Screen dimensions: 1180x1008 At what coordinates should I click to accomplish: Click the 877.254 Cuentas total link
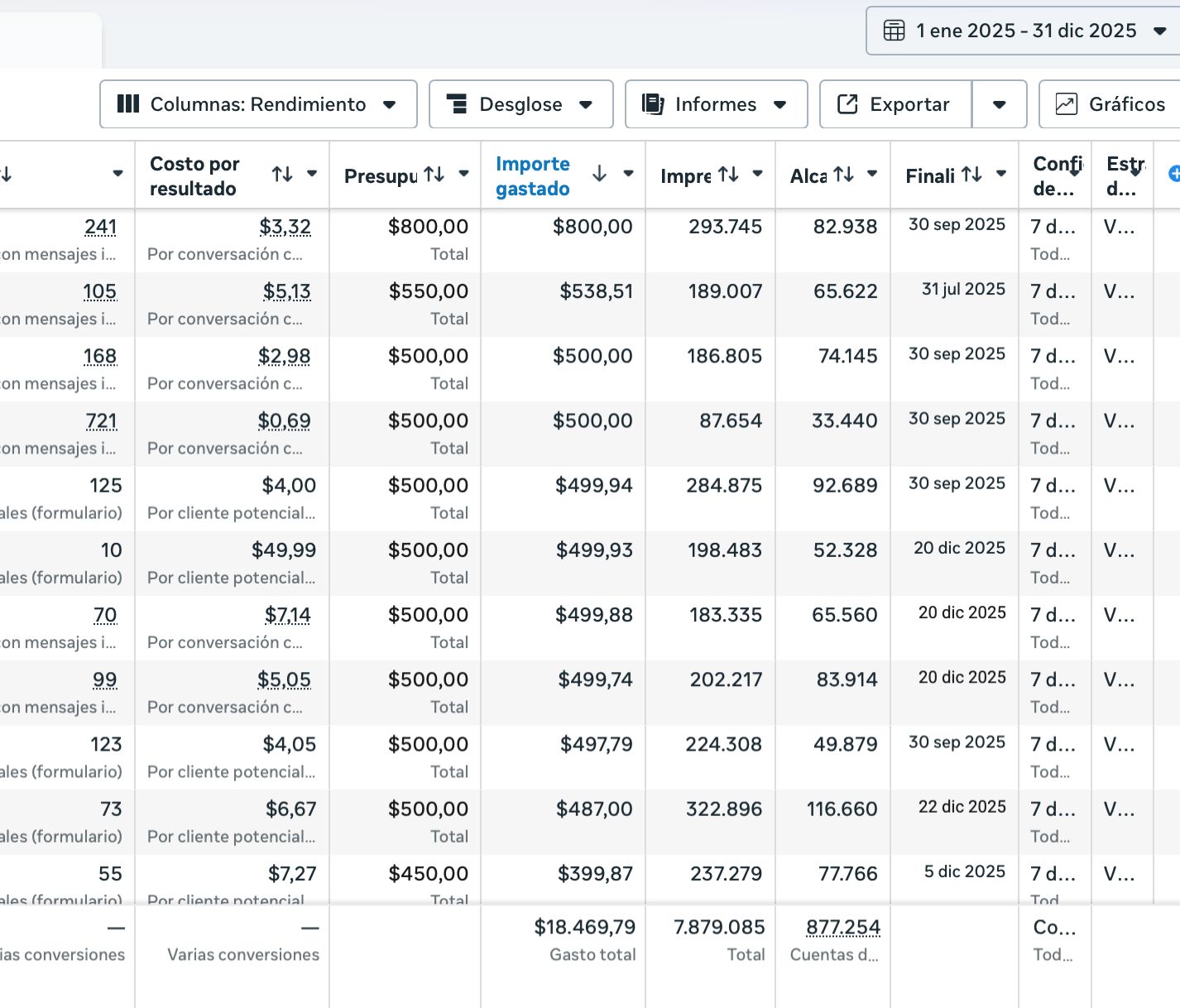point(843,927)
